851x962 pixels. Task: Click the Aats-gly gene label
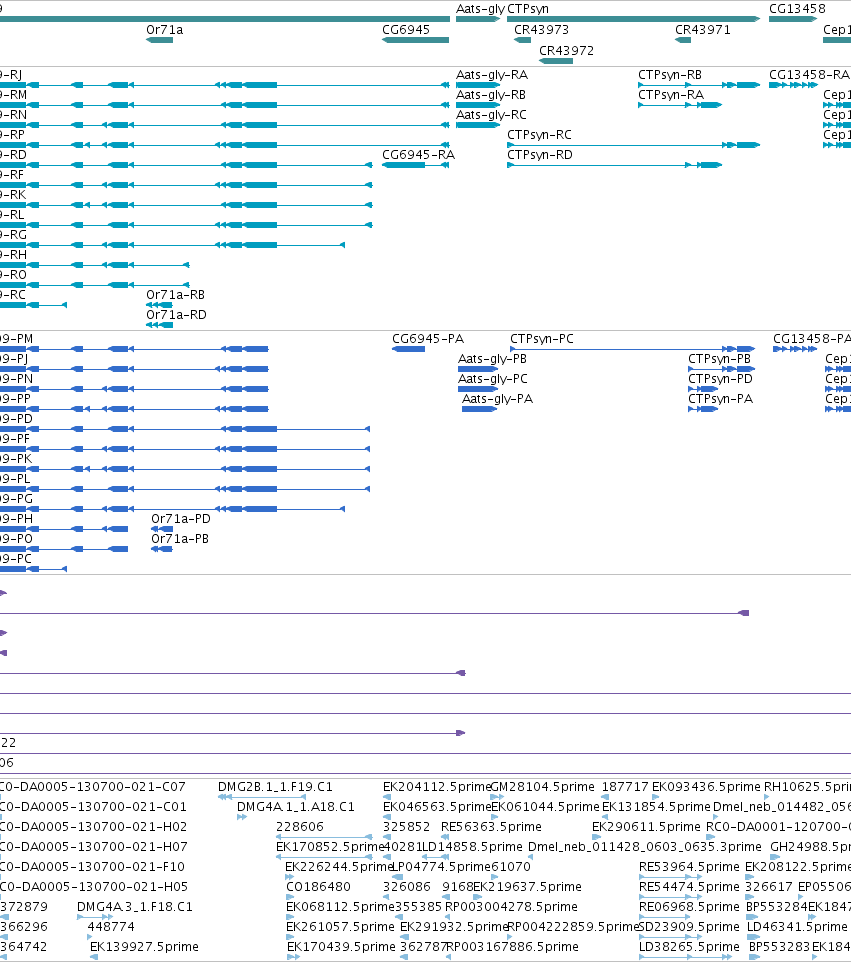pyautogui.click(x=480, y=9)
